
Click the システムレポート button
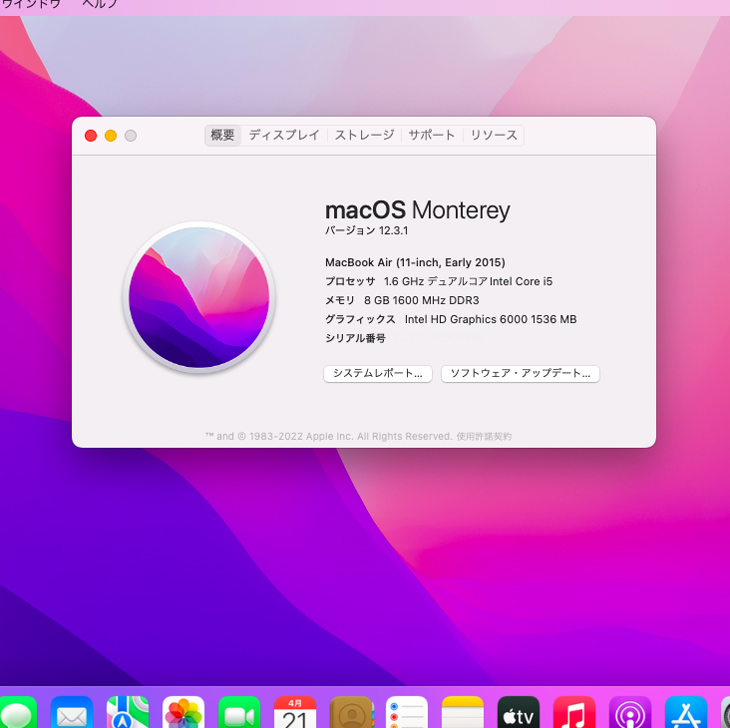(x=378, y=373)
